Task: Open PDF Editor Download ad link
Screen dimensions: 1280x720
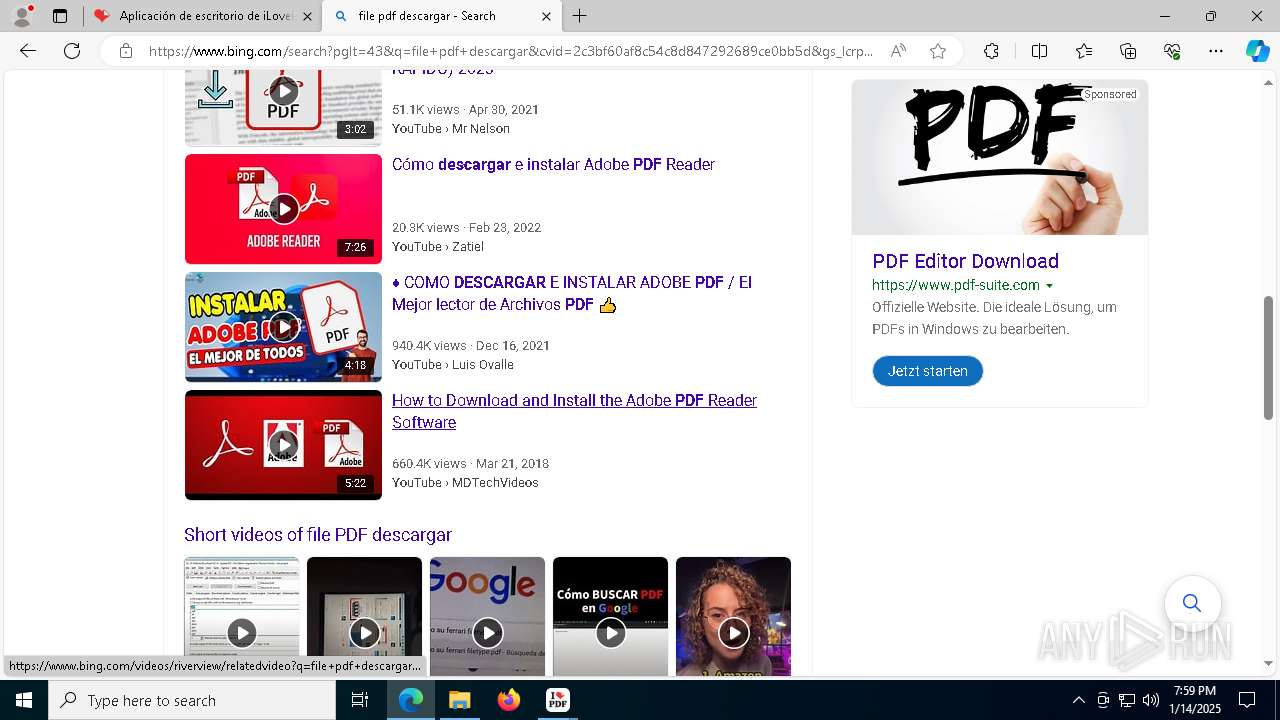Action: 965,261
